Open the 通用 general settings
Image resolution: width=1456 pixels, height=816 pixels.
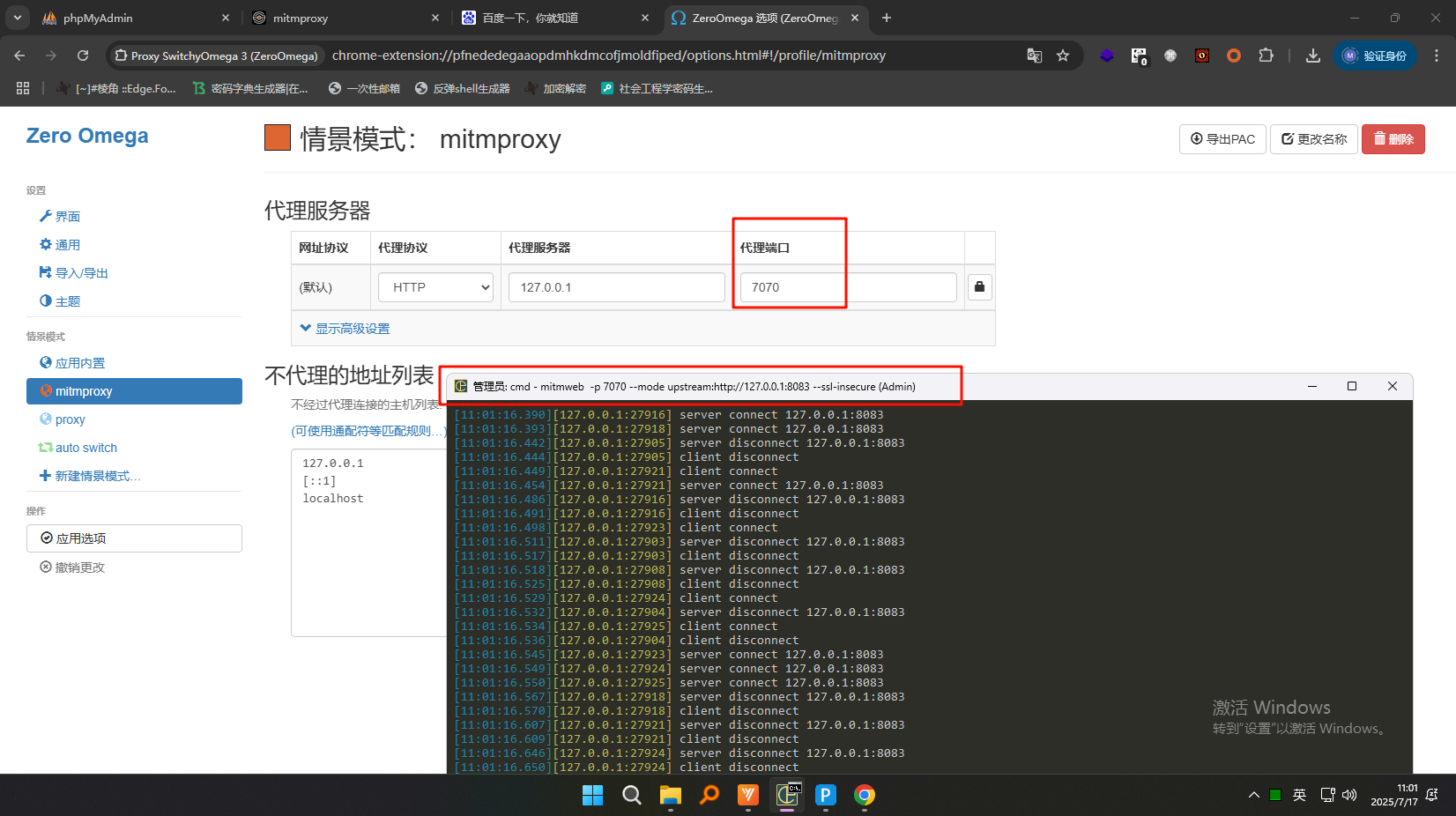(60, 245)
